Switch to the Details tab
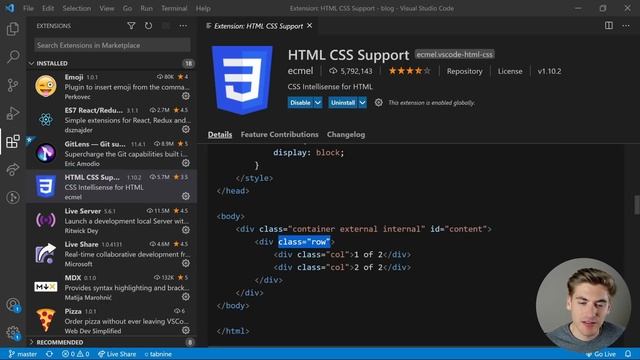The width and height of the screenshot is (640, 360). click(220, 134)
